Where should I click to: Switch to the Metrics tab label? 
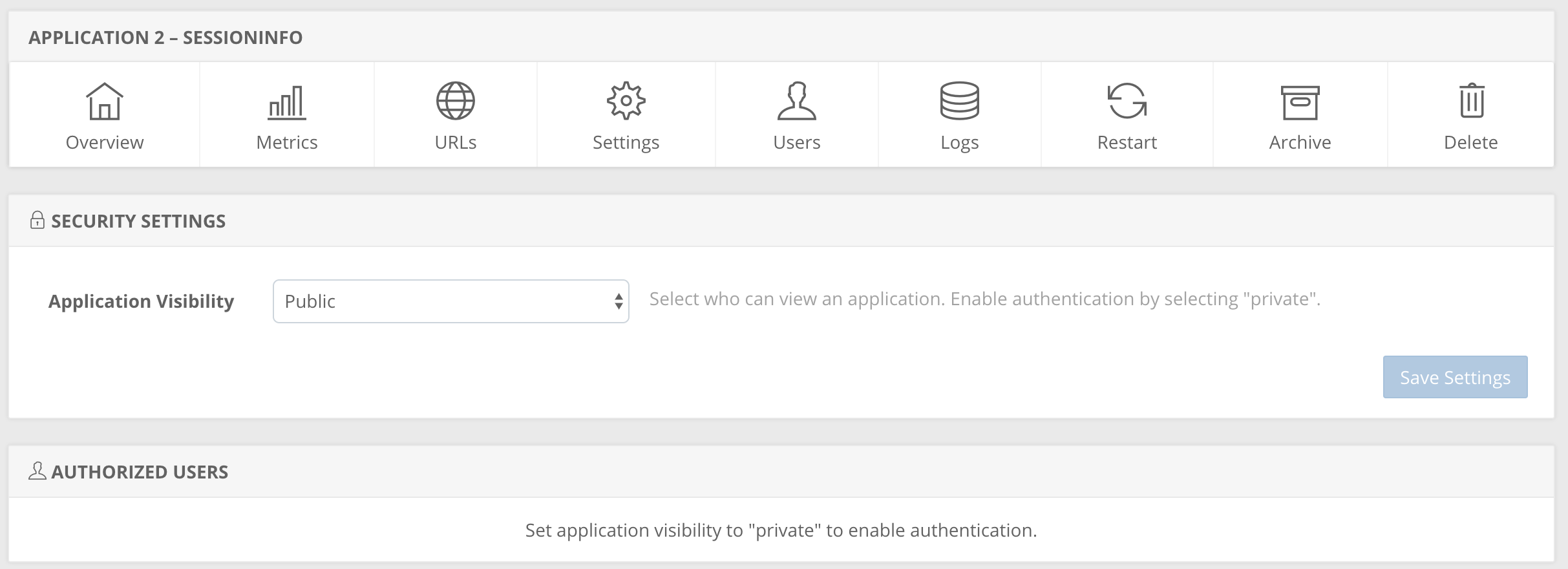point(287,142)
